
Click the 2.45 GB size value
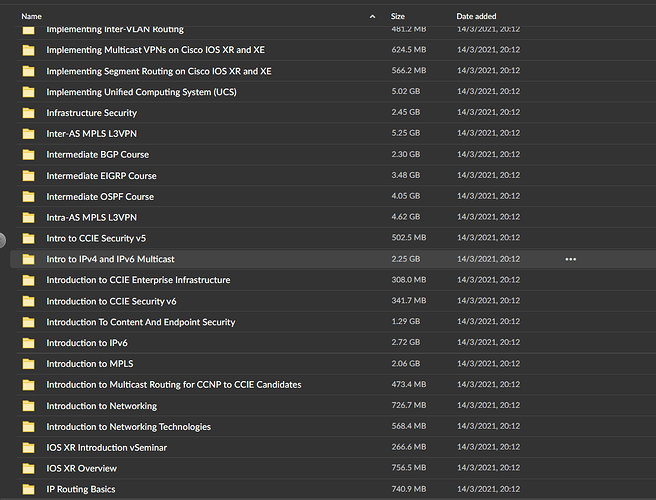[x=406, y=112]
